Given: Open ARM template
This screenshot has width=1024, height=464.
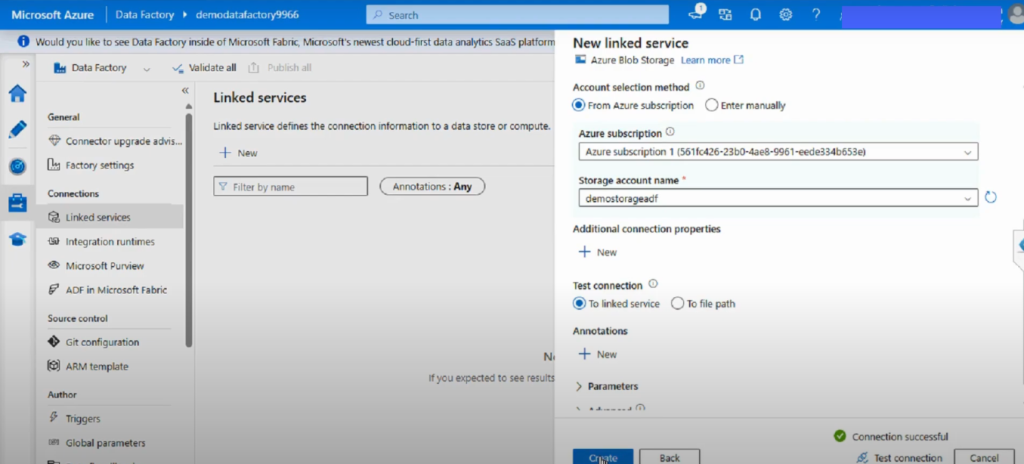Looking at the screenshot, I should point(88,367).
